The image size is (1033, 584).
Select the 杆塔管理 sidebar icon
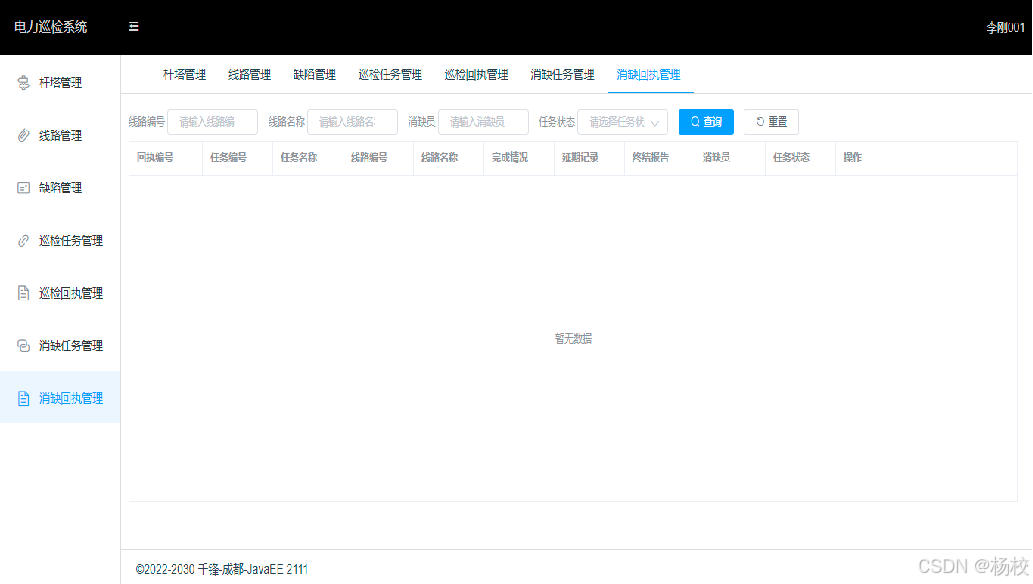click(25, 83)
